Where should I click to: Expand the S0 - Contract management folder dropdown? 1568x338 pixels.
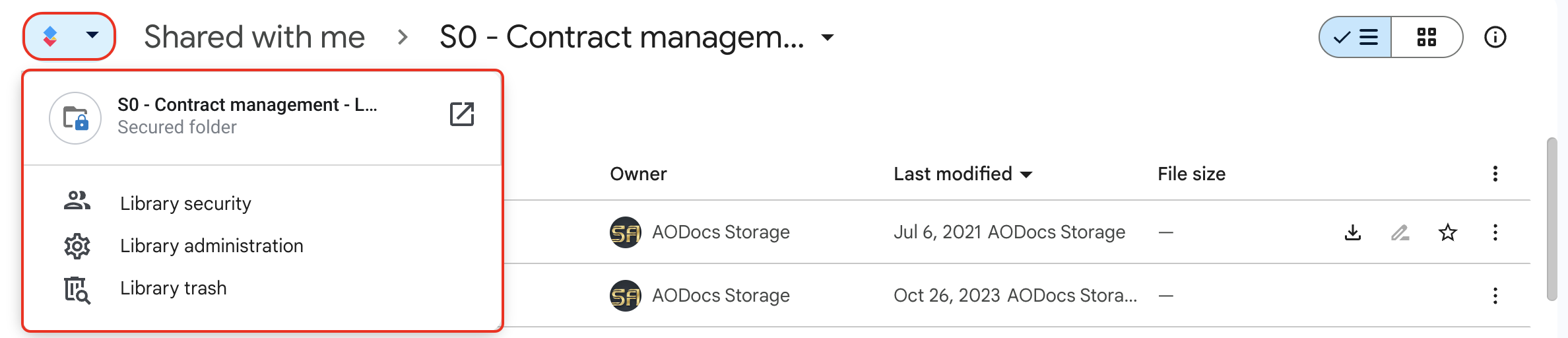828,37
